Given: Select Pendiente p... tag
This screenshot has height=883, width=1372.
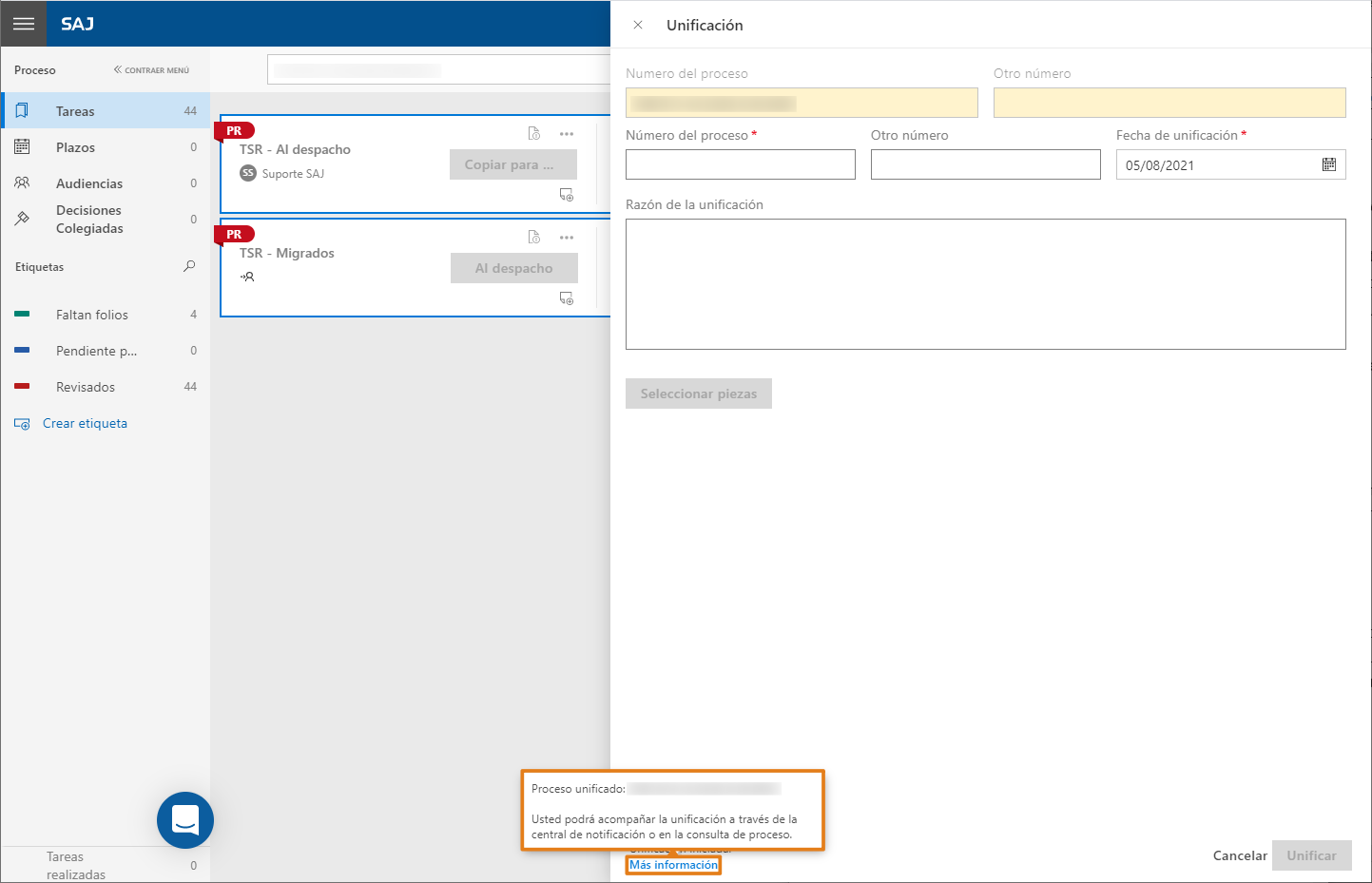Looking at the screenshot, I should [105, 351].
